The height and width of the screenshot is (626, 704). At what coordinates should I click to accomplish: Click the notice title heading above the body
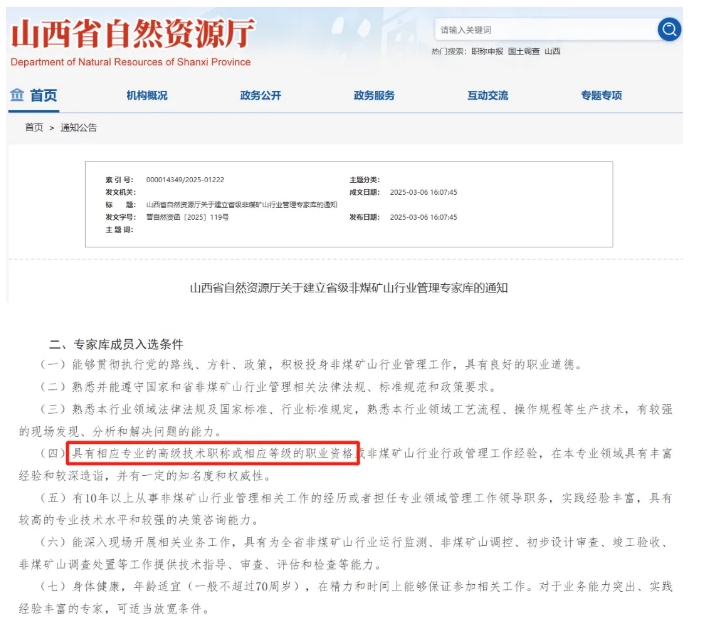[x=349, y=287]
